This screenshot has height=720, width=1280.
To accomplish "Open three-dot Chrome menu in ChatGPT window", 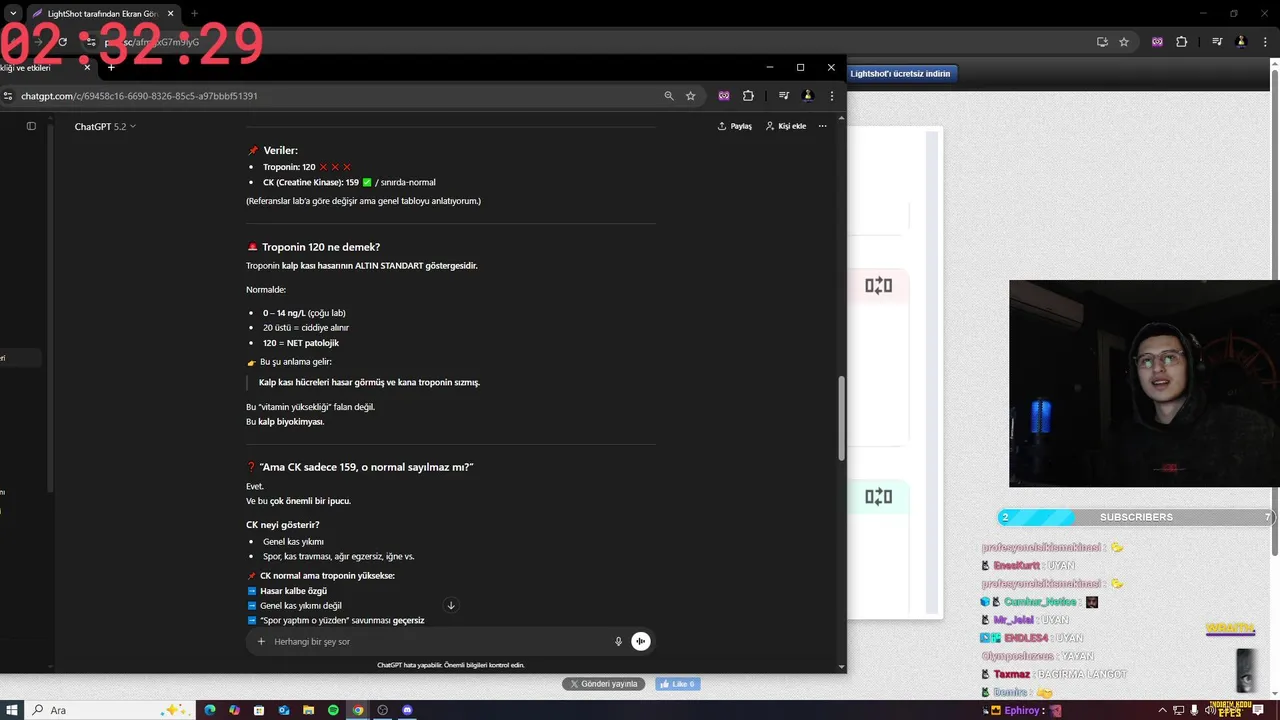I will point(831,96).
